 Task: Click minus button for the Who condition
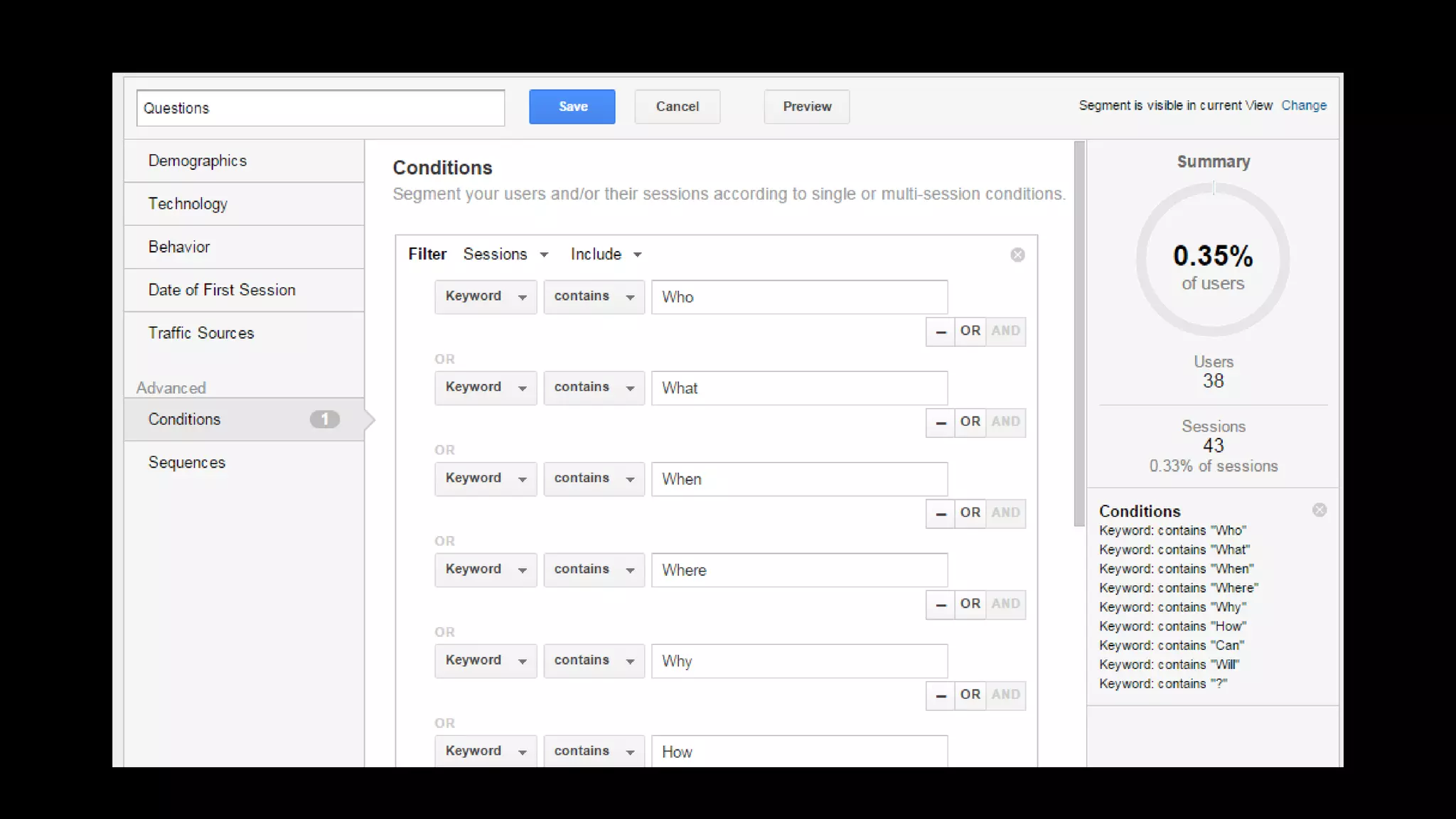pos(941,331)
